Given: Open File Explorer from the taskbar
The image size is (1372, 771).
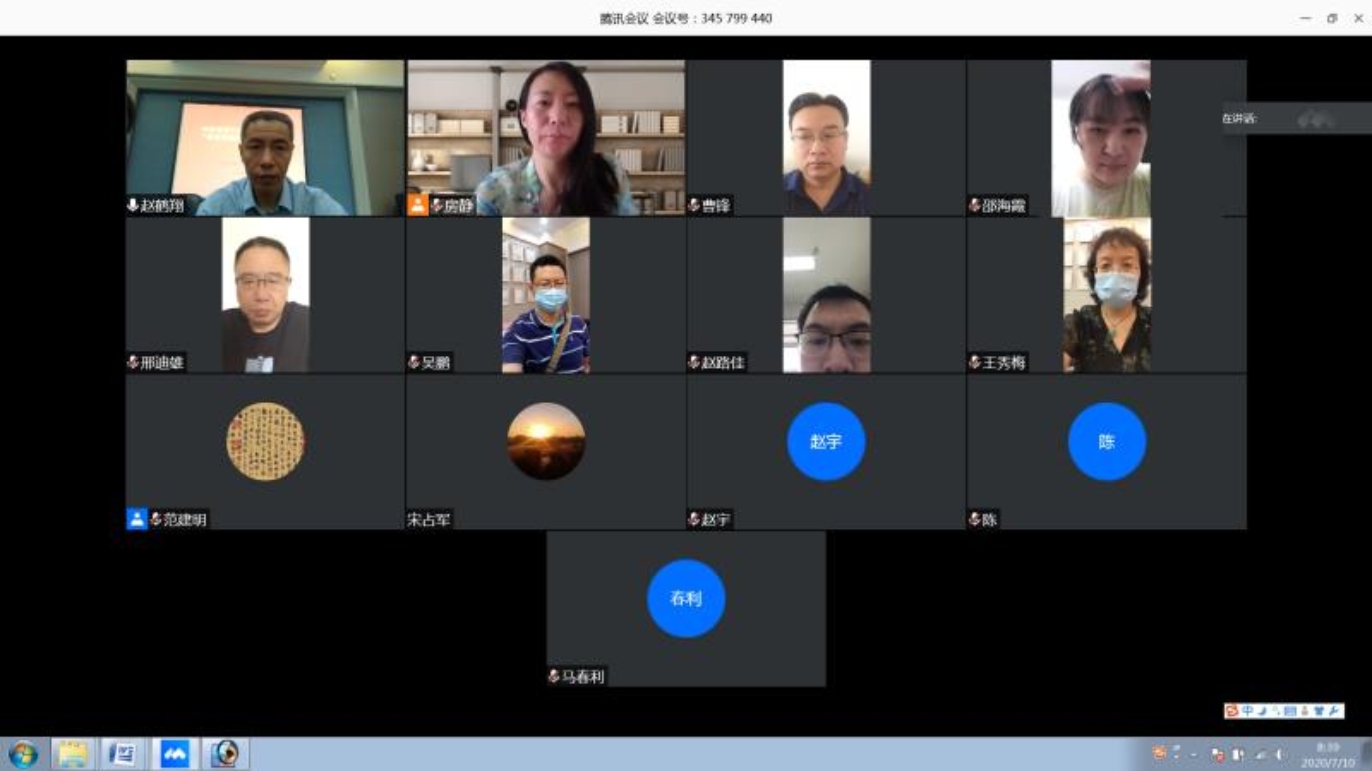Looking at the screenshot, I should (x=72, y=753).
